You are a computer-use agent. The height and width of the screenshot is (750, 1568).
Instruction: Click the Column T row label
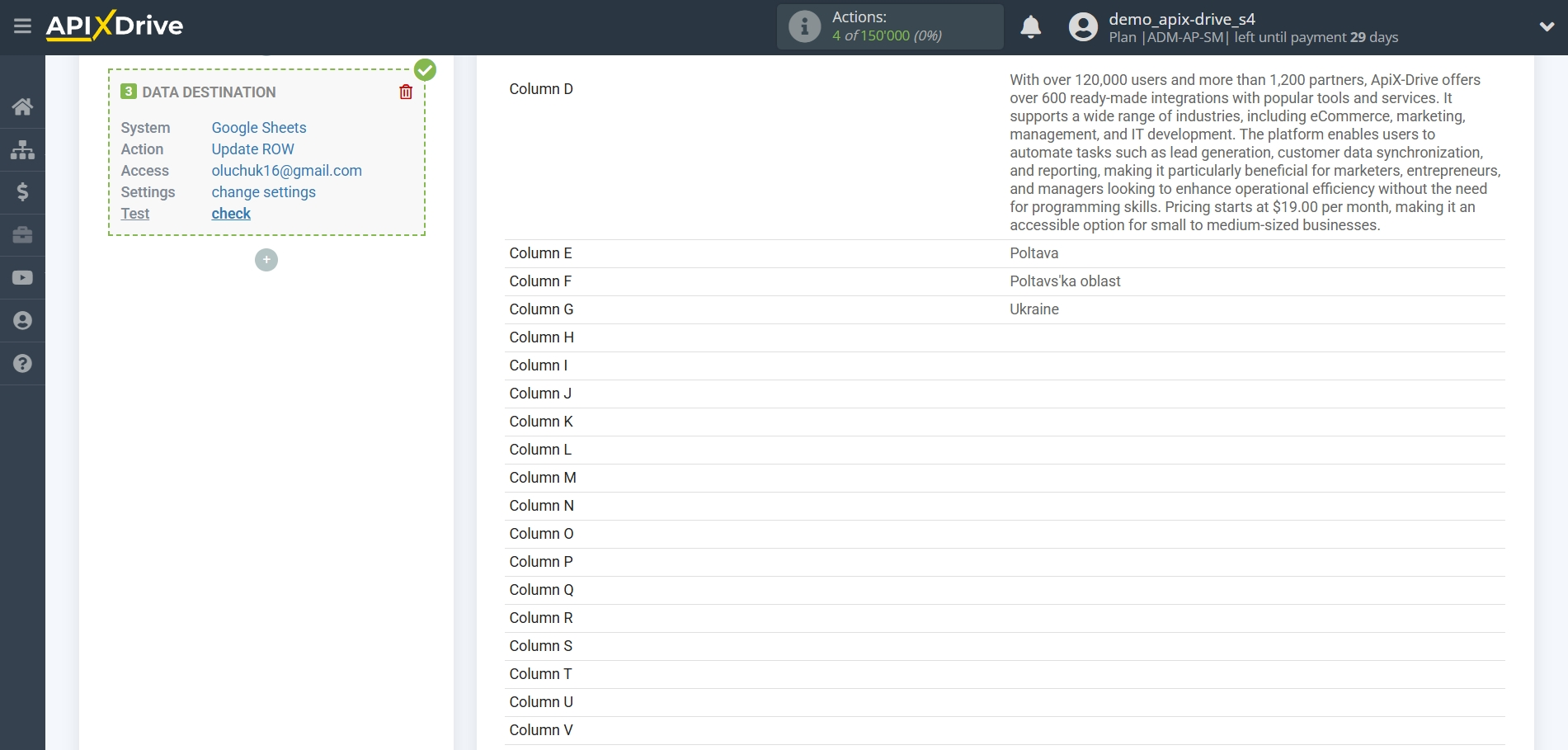point(541,674)
